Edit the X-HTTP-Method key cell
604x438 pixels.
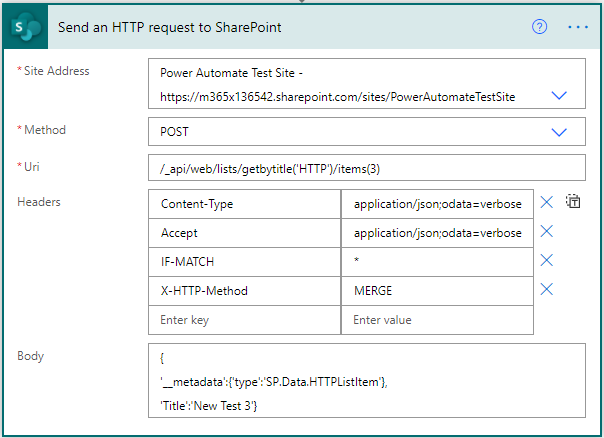click(x=245, y=291)
